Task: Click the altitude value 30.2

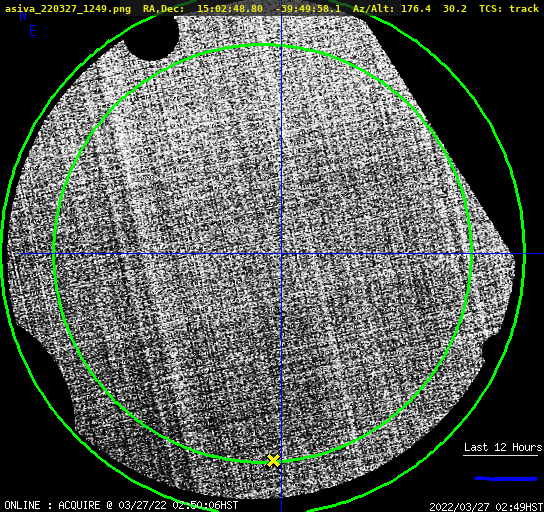Action: click(x=454, y=8)
